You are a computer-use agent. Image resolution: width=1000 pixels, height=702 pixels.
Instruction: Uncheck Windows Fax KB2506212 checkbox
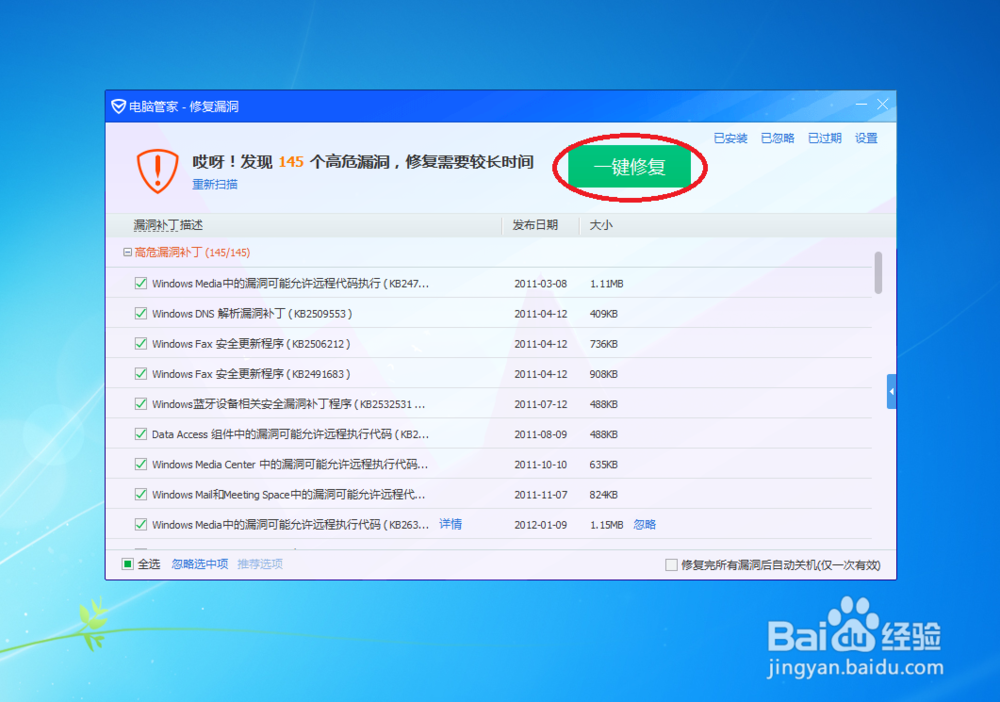[141, 343]
